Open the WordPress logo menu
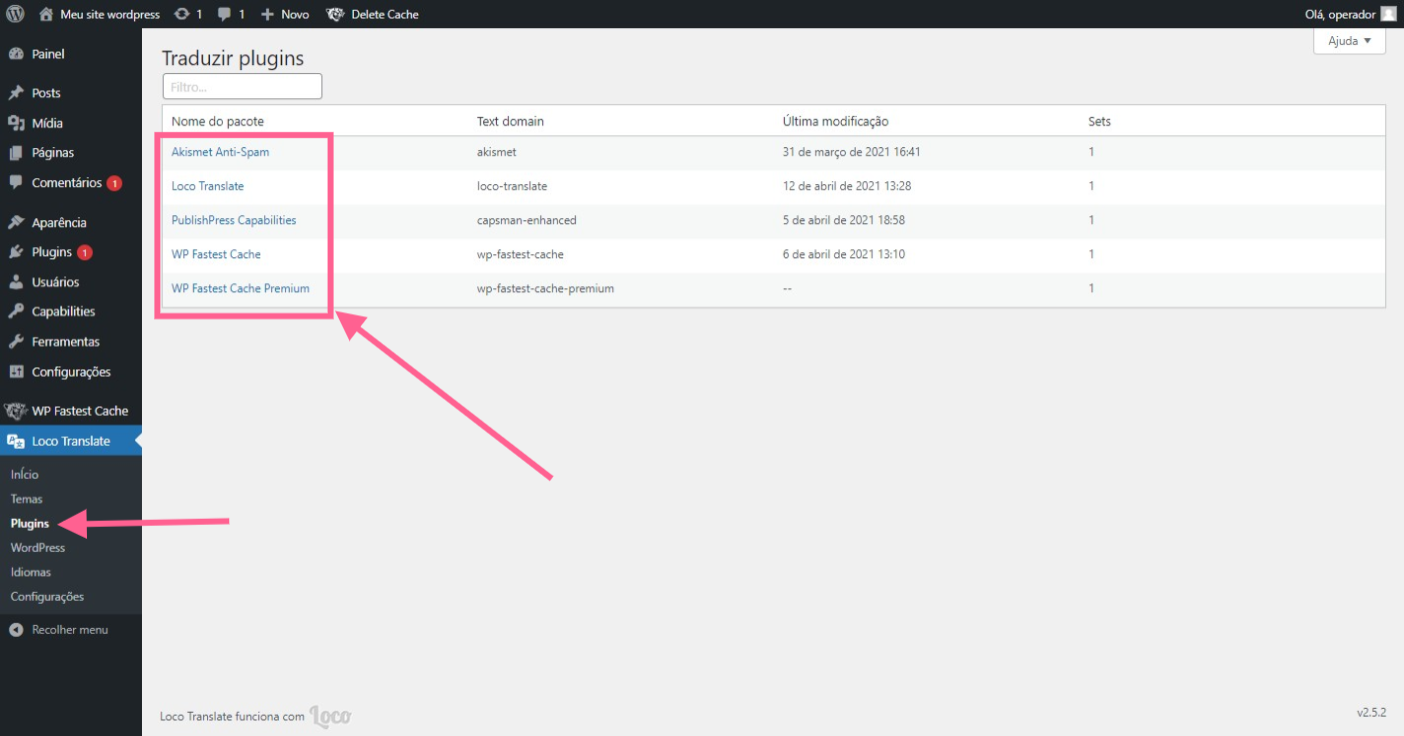Image resolution: width=1404 pixels, height=736 pixels. (15, 14)
